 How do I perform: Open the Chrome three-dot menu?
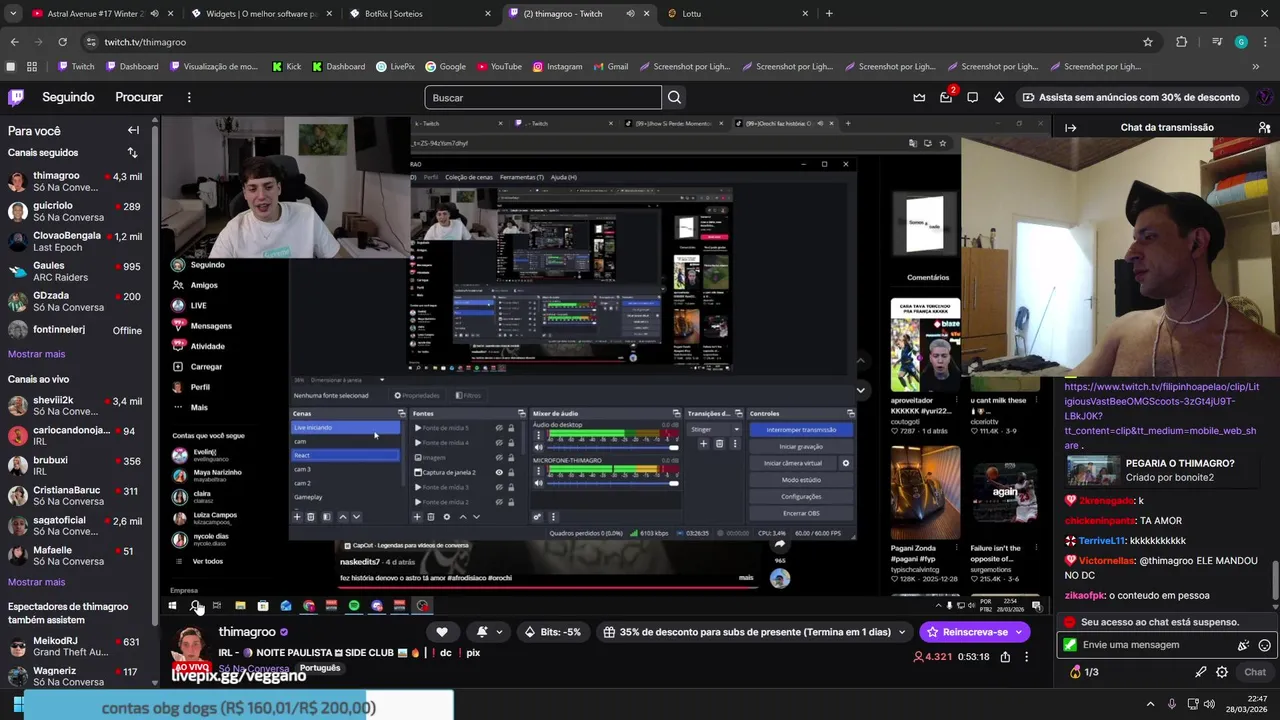tap(1265, 42)
